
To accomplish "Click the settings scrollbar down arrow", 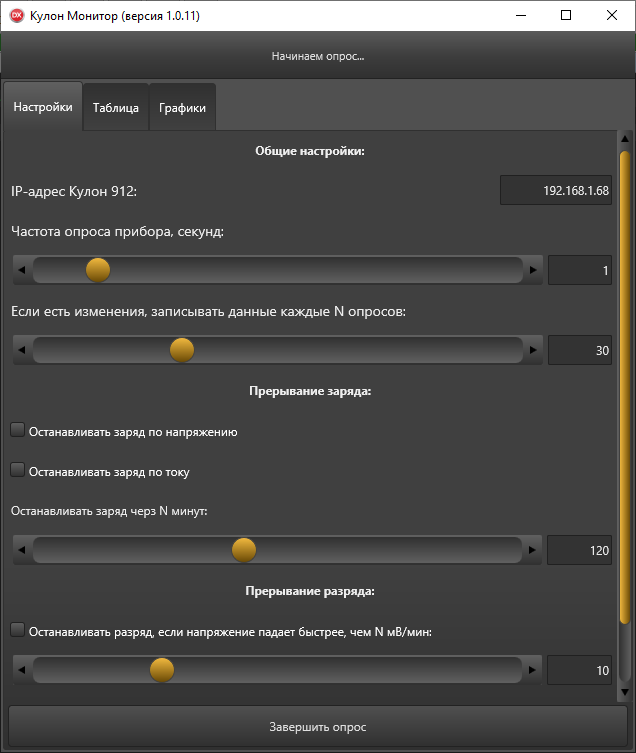I will tap(625, 692).
